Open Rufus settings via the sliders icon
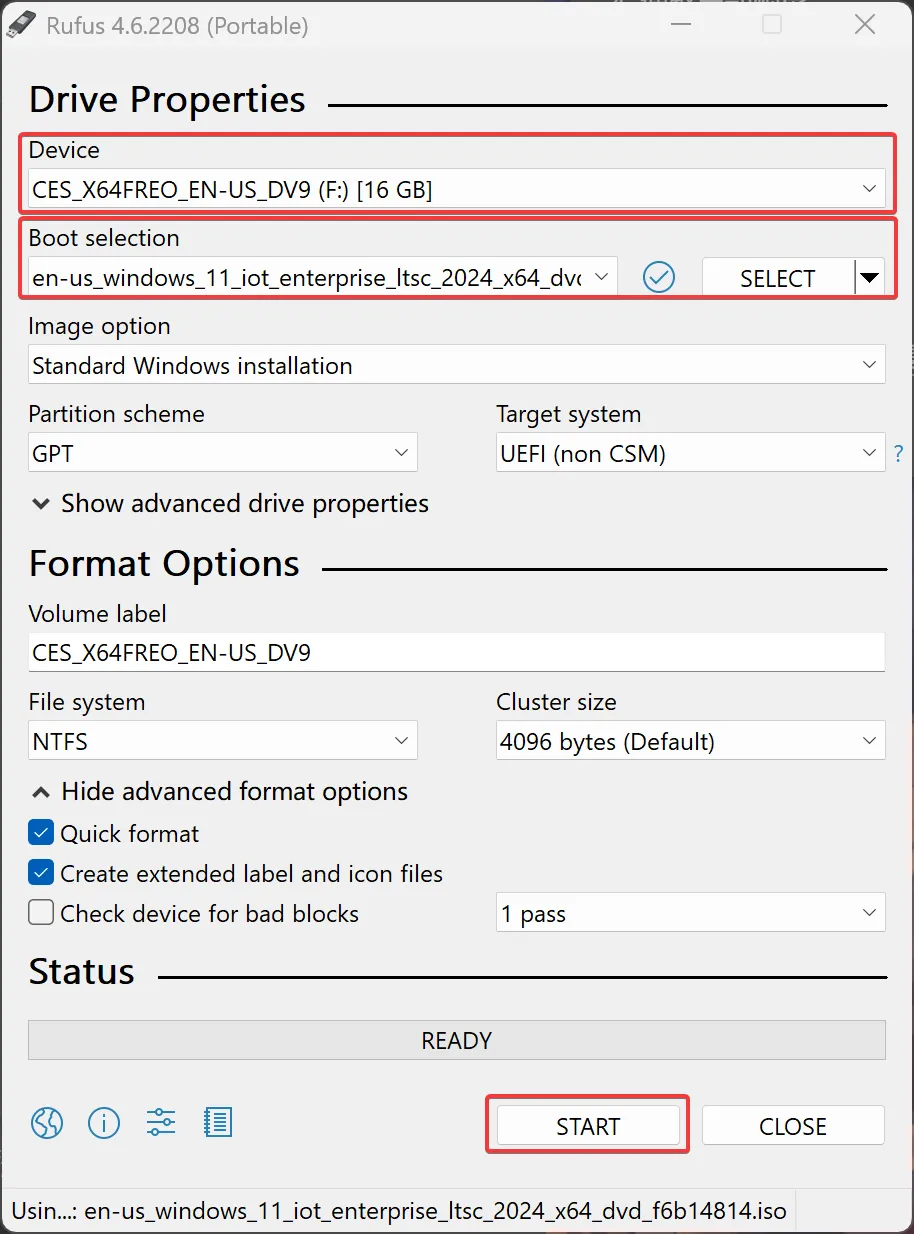The image size is (914, 1234). [x=160, y=1123]
